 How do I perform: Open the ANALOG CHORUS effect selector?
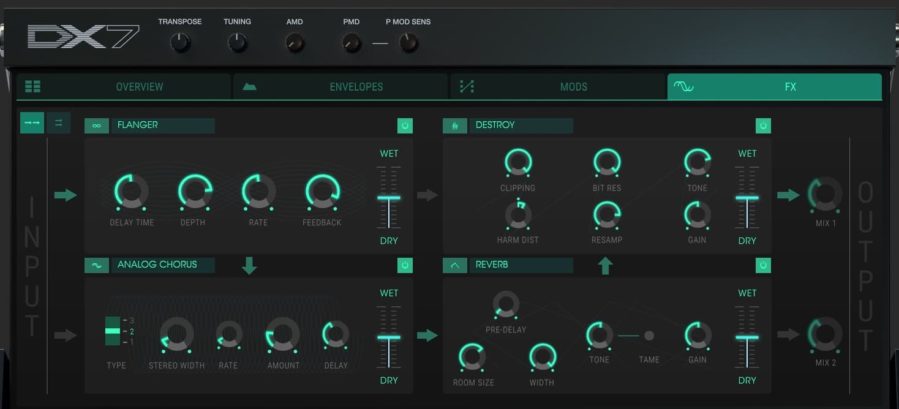click(163, 265)
